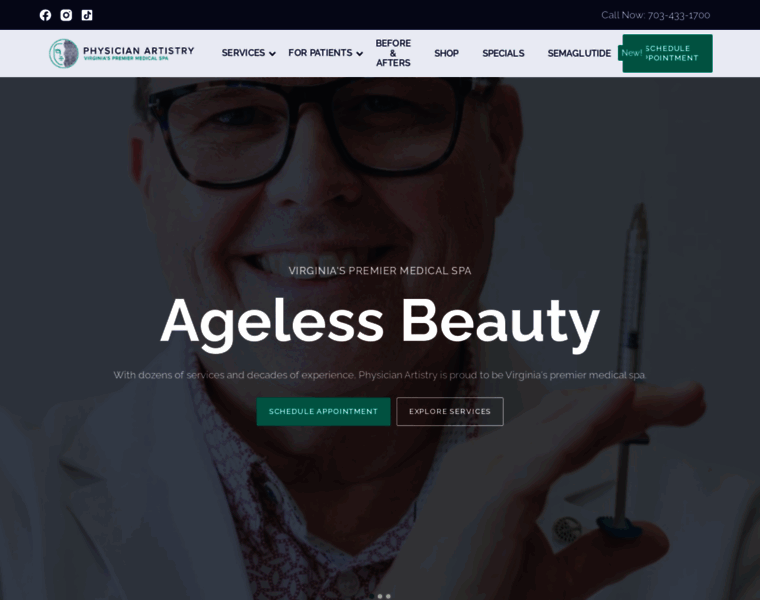This screenshot has height=600, width=760.
Task: Open the Semaglutide menu item
Action: pos(579,53)
